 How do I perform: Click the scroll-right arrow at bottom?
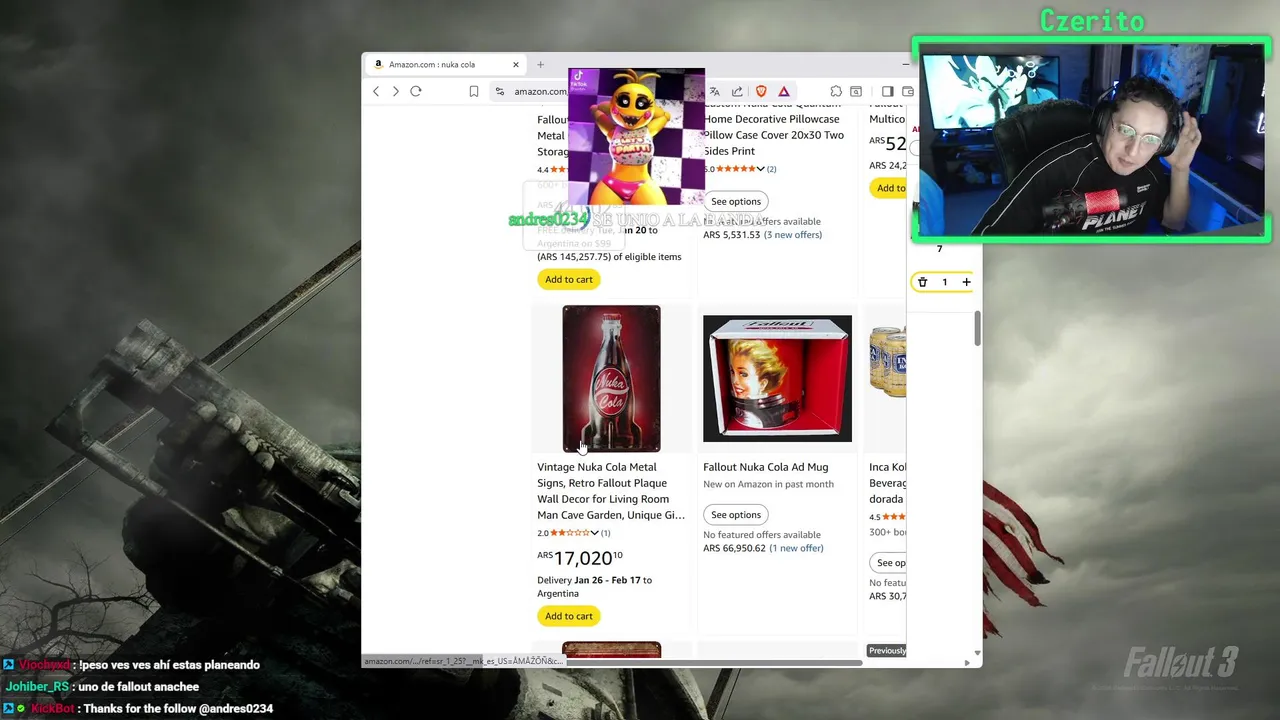pos(966,662)
